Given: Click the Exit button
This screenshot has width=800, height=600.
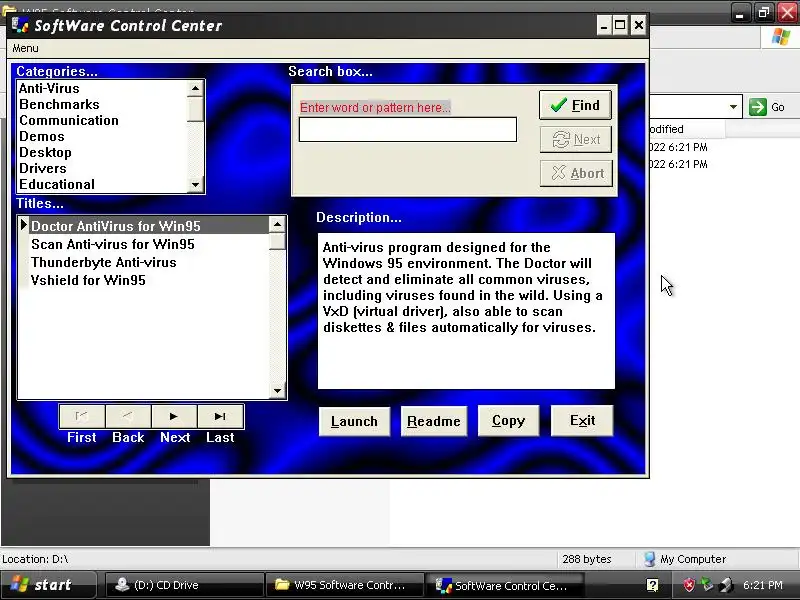Looking at the screenshot, I should [582, 420].
